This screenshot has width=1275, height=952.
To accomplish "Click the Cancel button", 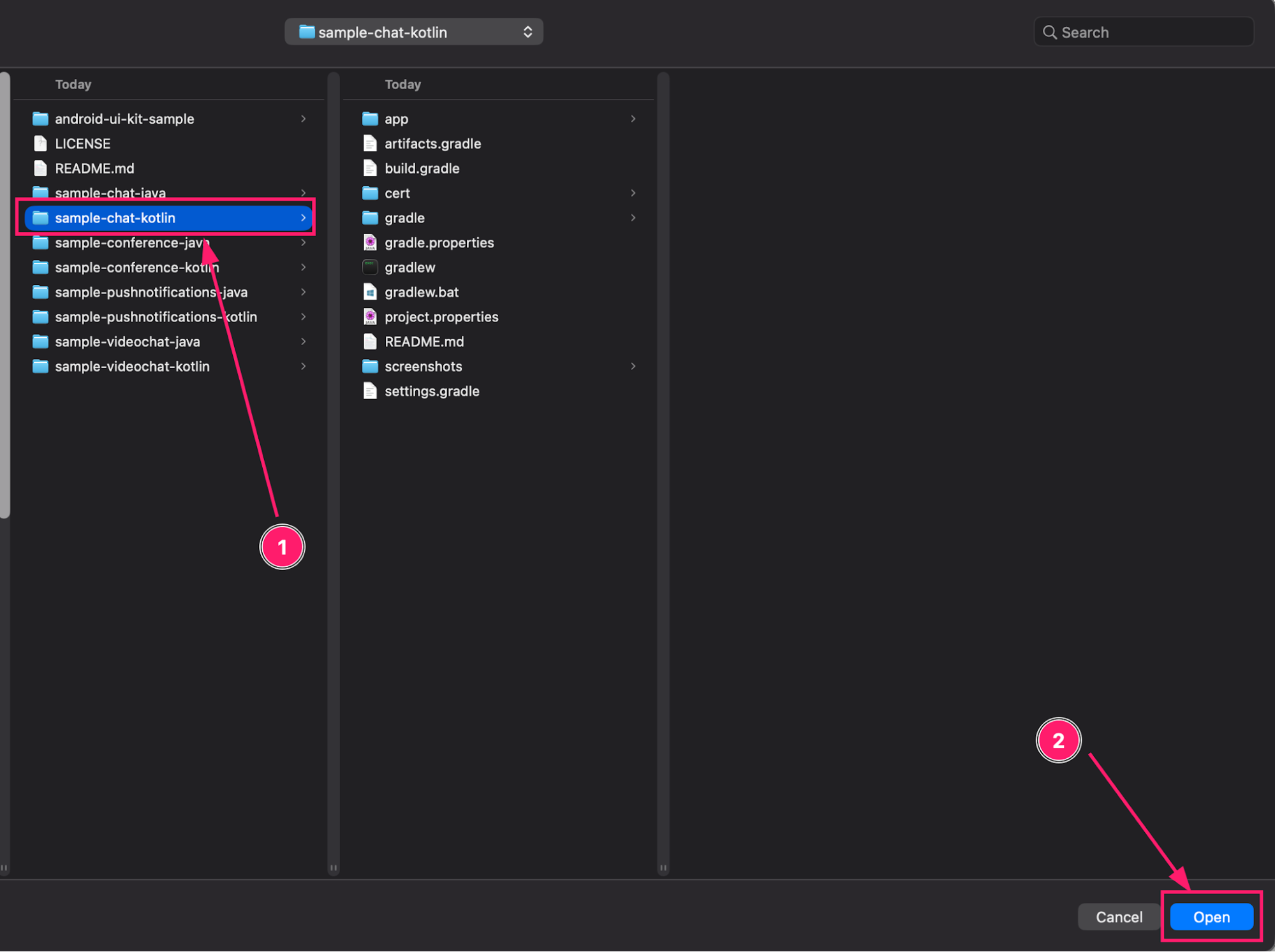I will click(x=1119, y=918).
